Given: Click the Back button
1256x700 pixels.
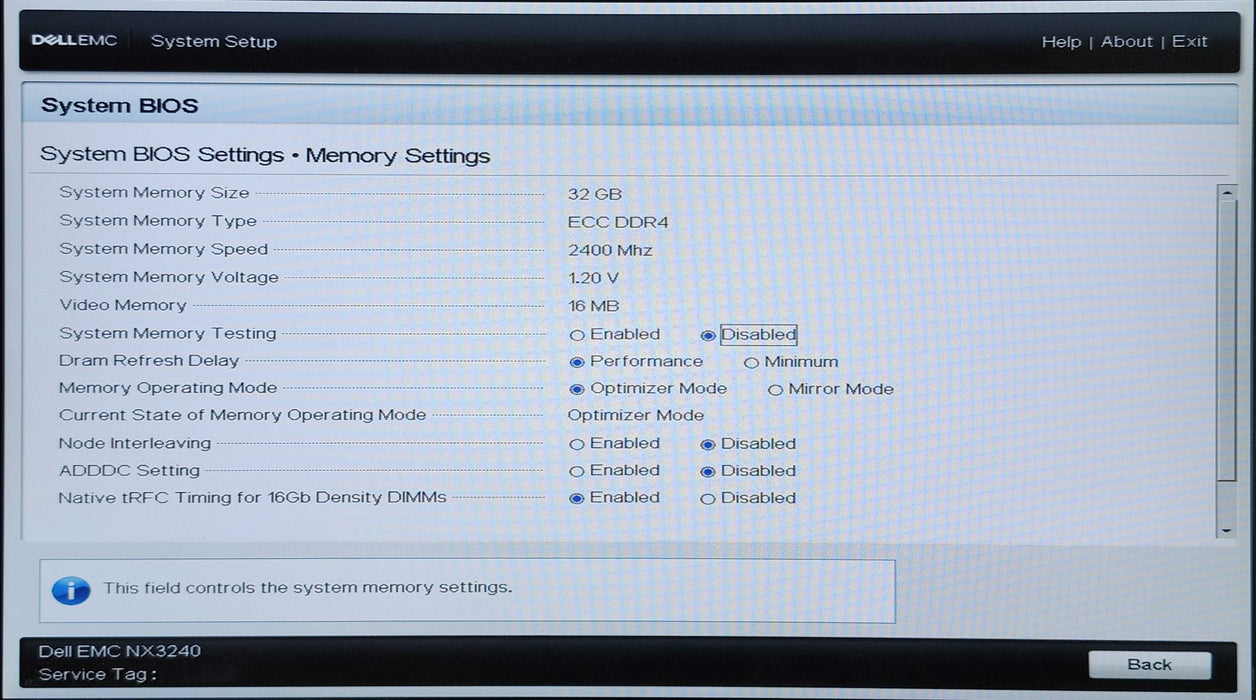Looking at the screenshot, I should pos(1150,665).
